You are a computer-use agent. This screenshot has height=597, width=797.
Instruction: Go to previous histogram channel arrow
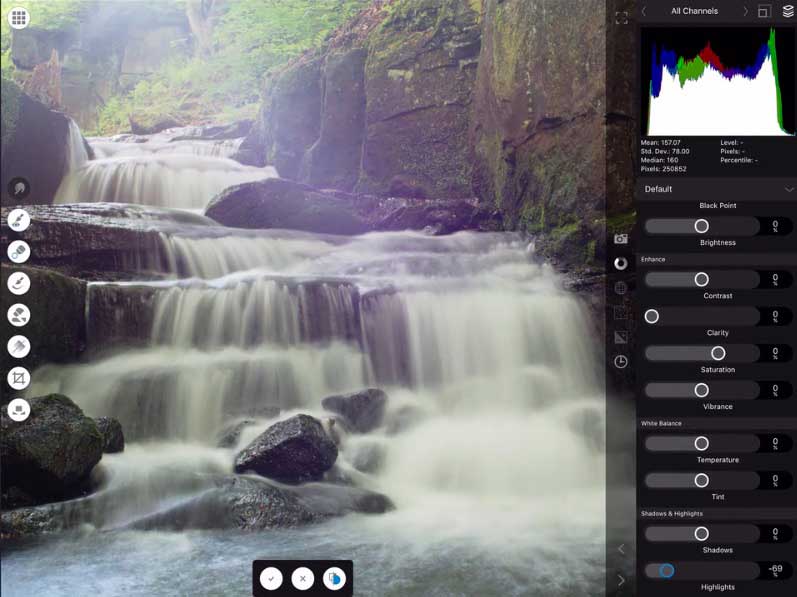pos(644,11)
